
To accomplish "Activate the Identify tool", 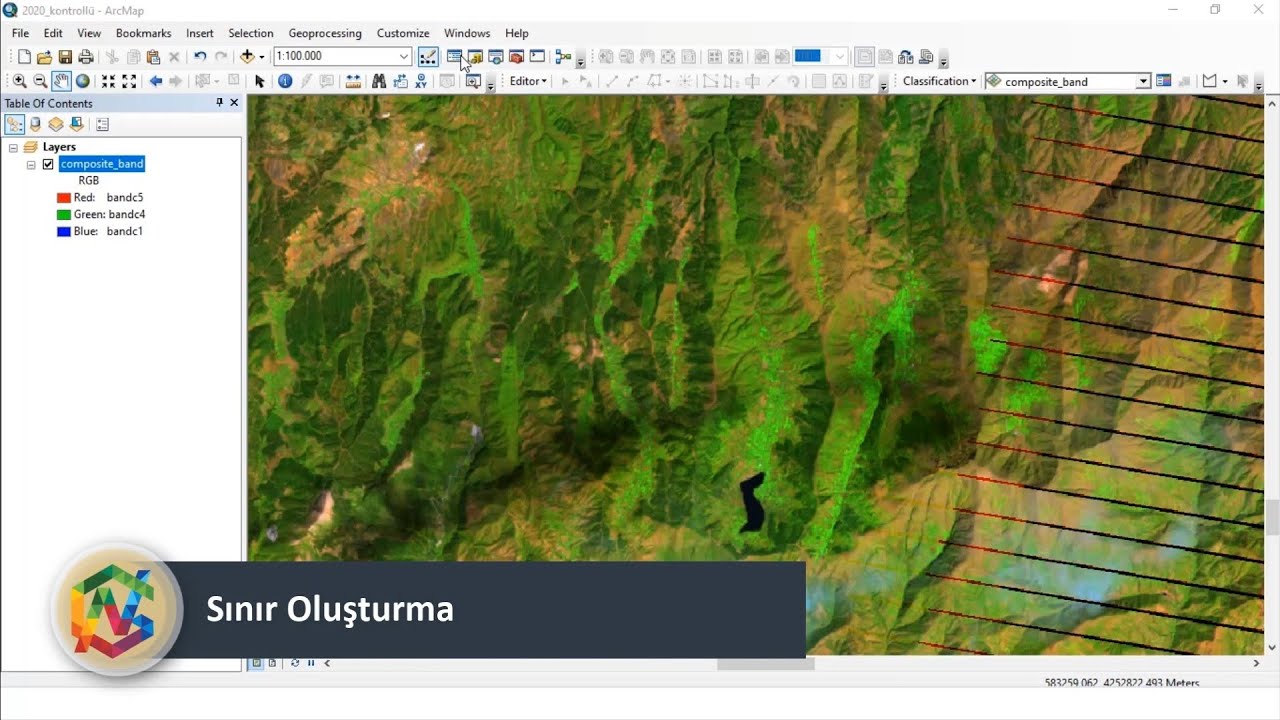I will pos(285,81).
